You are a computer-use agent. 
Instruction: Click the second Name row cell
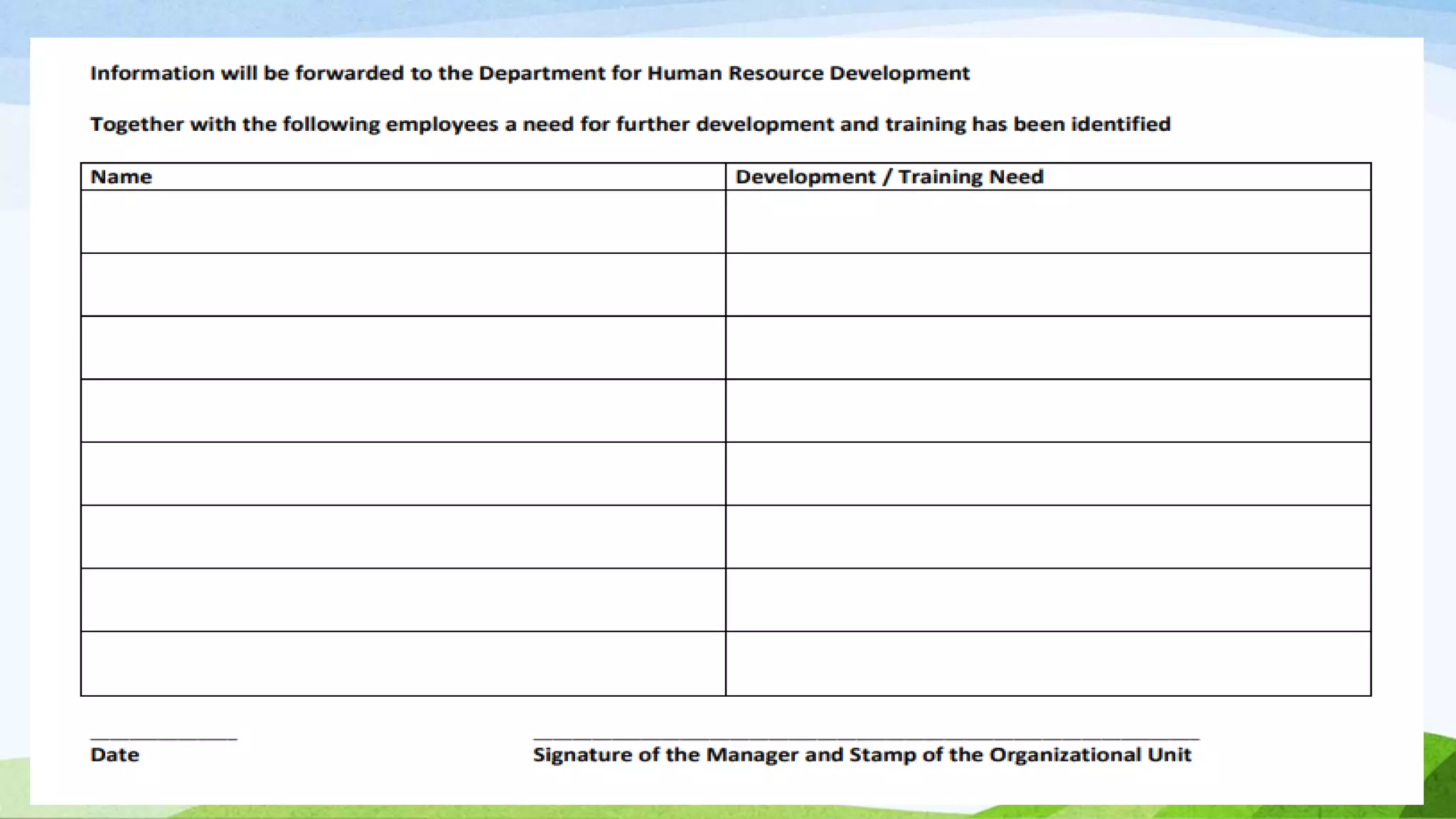tap(403, 284)
